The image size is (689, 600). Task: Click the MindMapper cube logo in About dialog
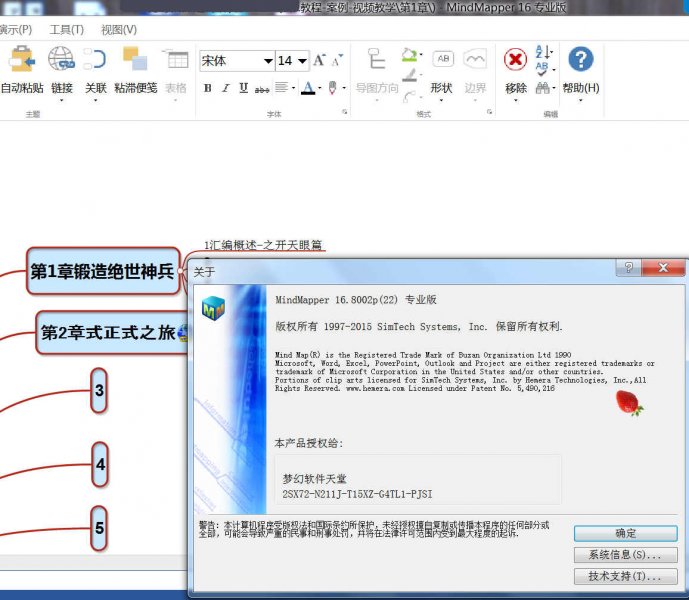click(x=213, y=308)
